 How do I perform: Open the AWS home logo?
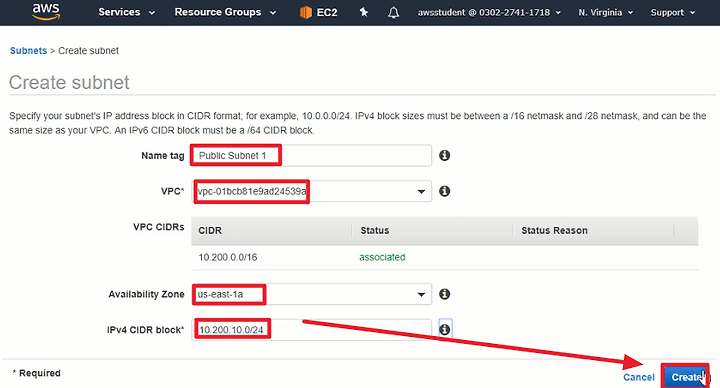tap(46, 11)
